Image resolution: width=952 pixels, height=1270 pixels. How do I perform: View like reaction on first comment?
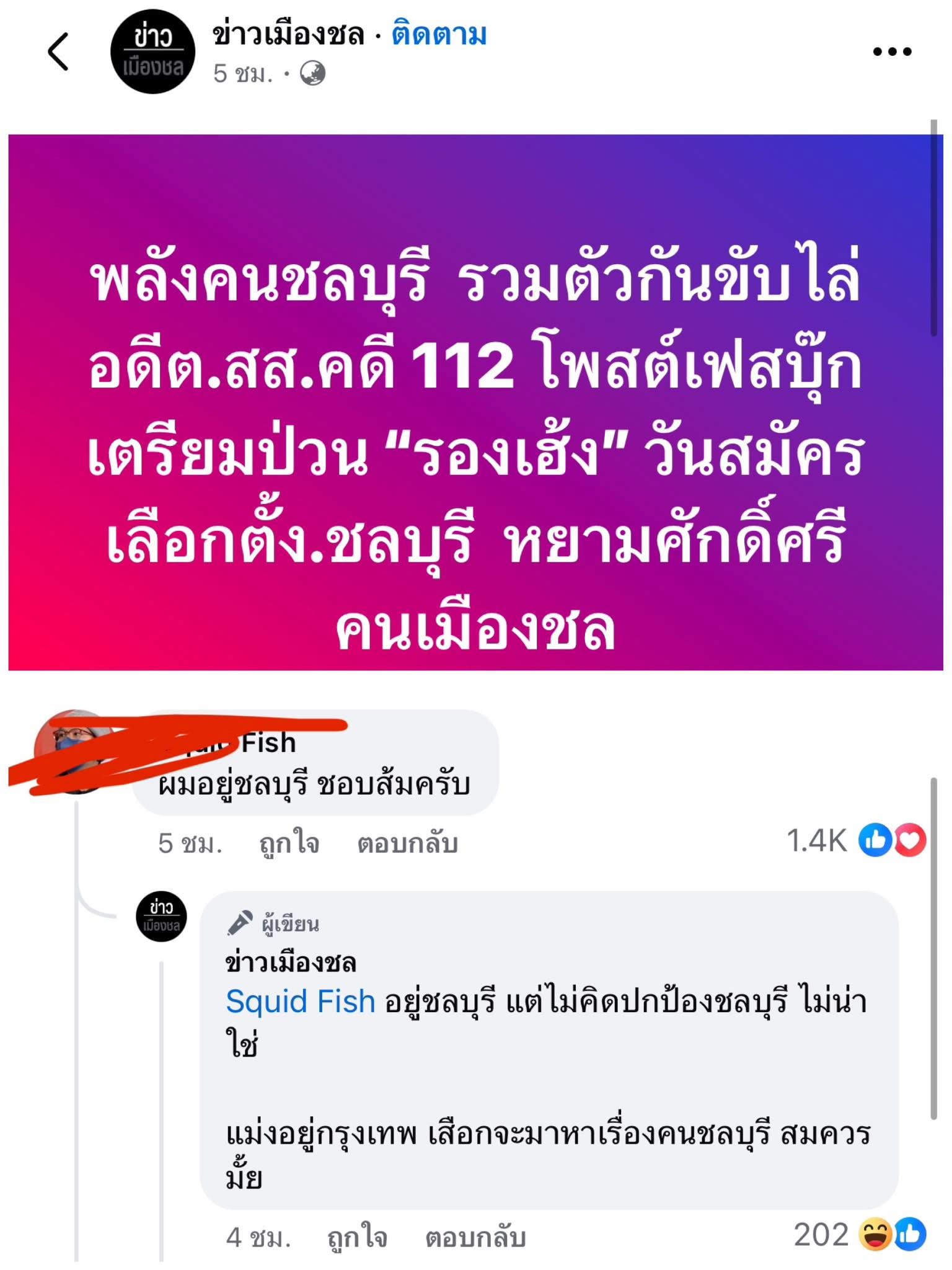[x=875, y=841]
